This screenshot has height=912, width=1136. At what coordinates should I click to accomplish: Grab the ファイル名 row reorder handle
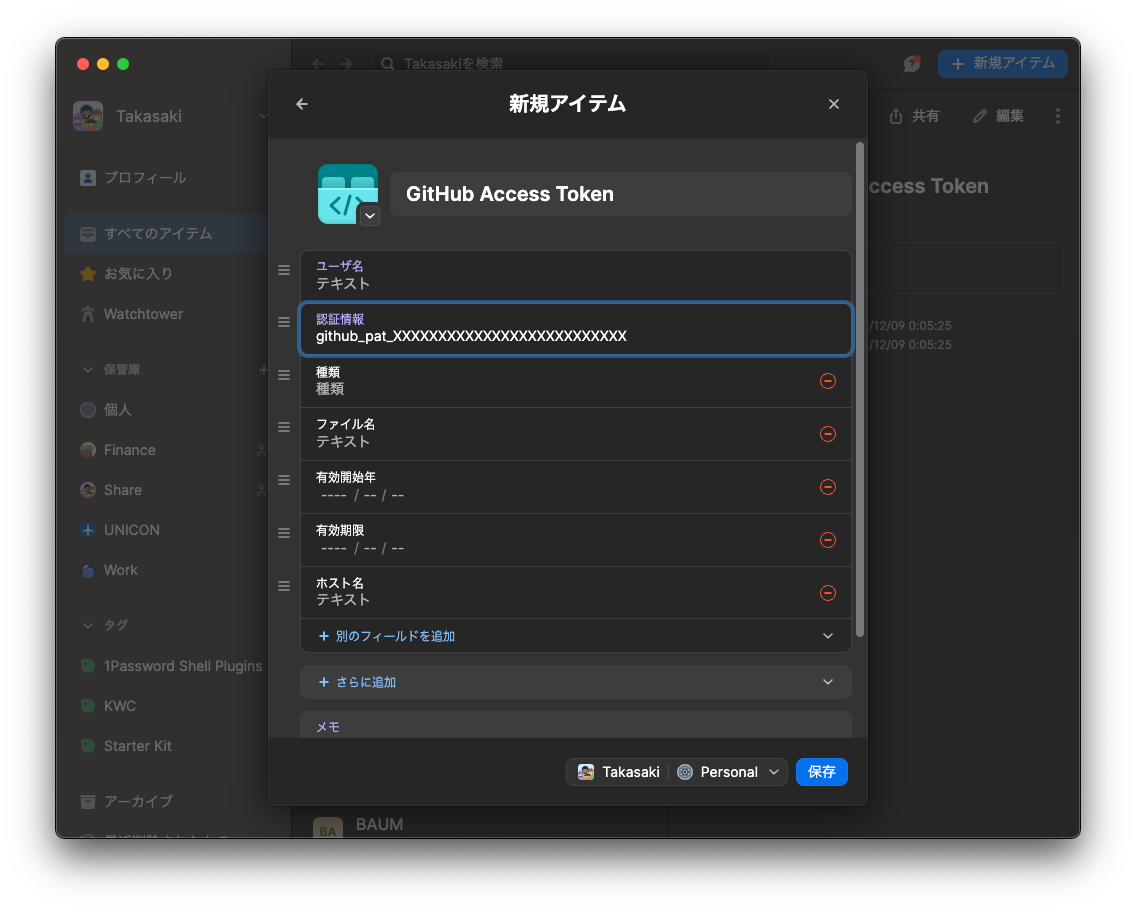point(284,427)
